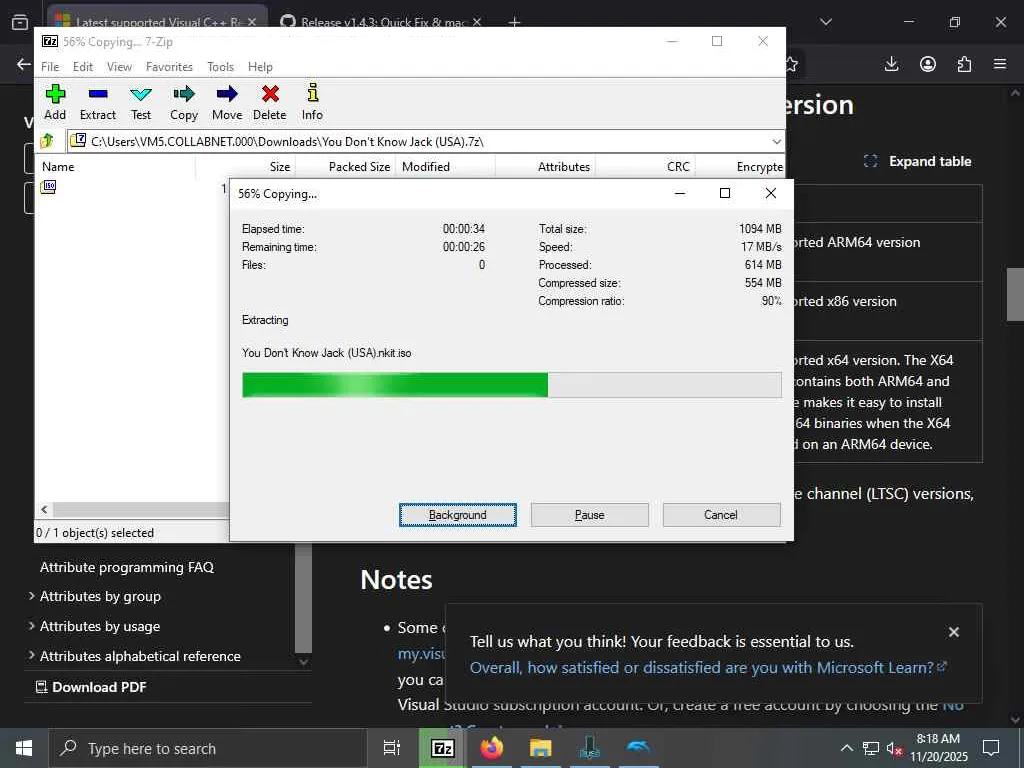The image size is (1024, 768).
Task: Open Task View from the taskbar
Action: click(x=392, y=748)
